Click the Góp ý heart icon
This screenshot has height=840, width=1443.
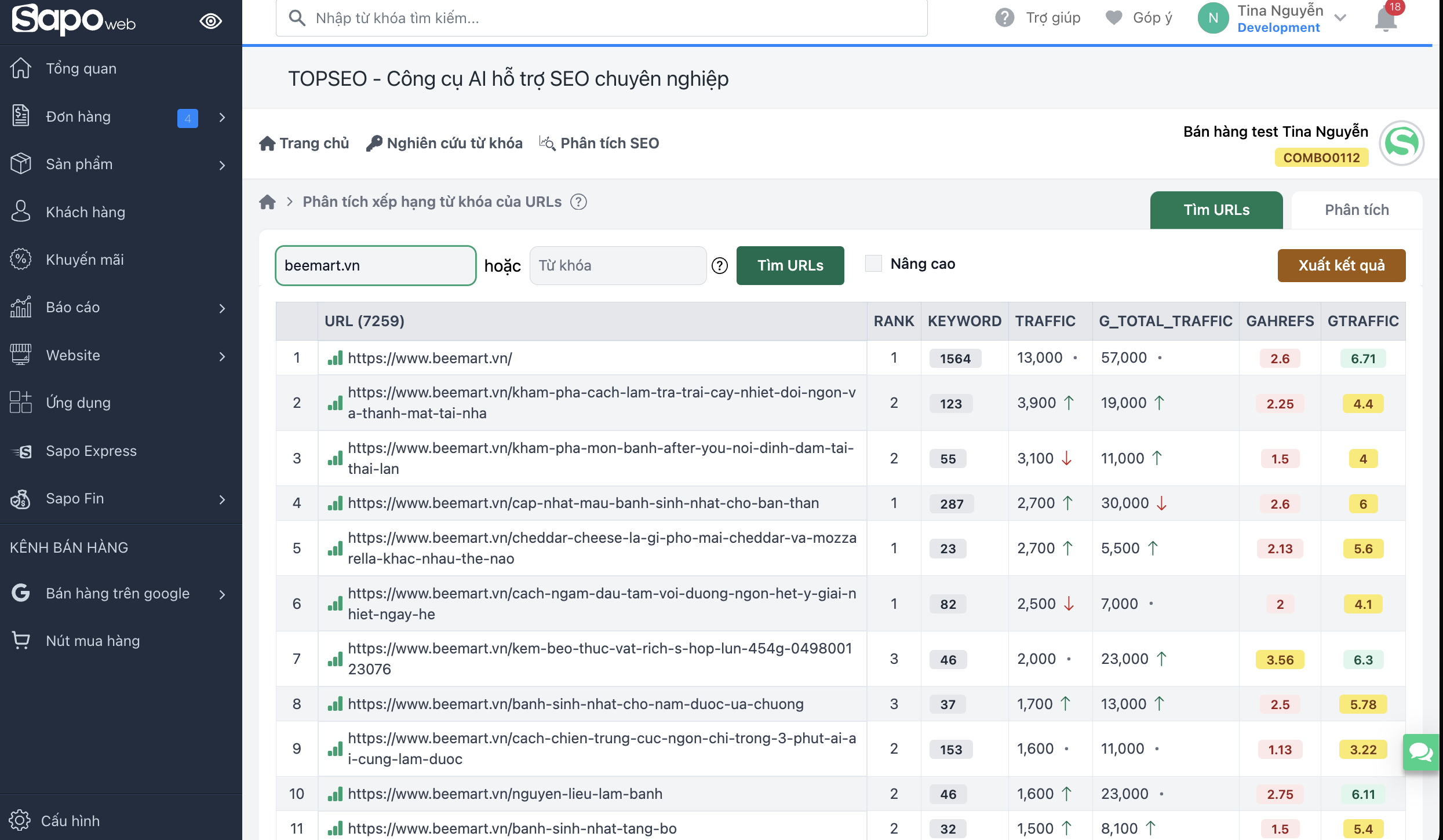point(1113,18)
